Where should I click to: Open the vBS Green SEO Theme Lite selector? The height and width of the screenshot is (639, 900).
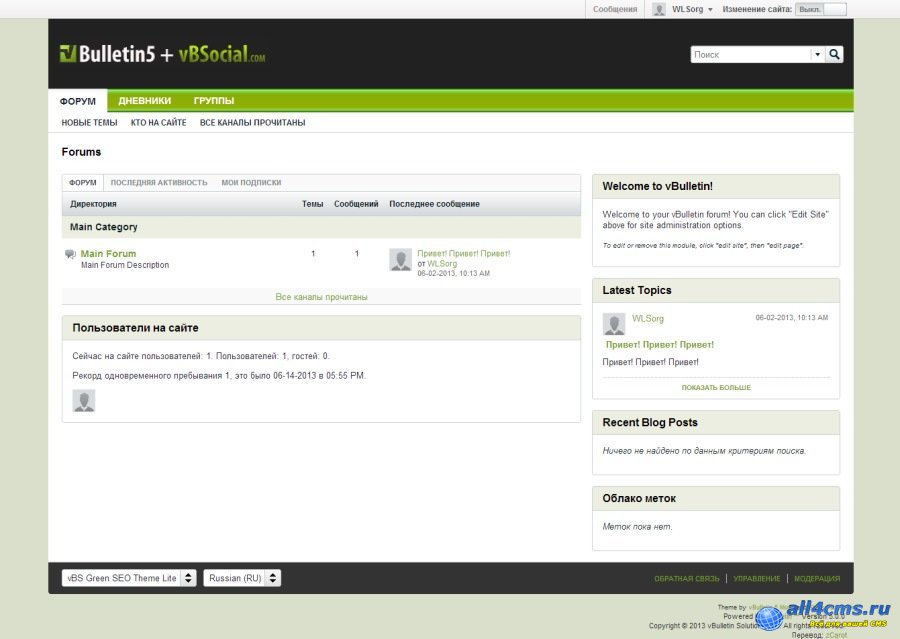[129, 578]
